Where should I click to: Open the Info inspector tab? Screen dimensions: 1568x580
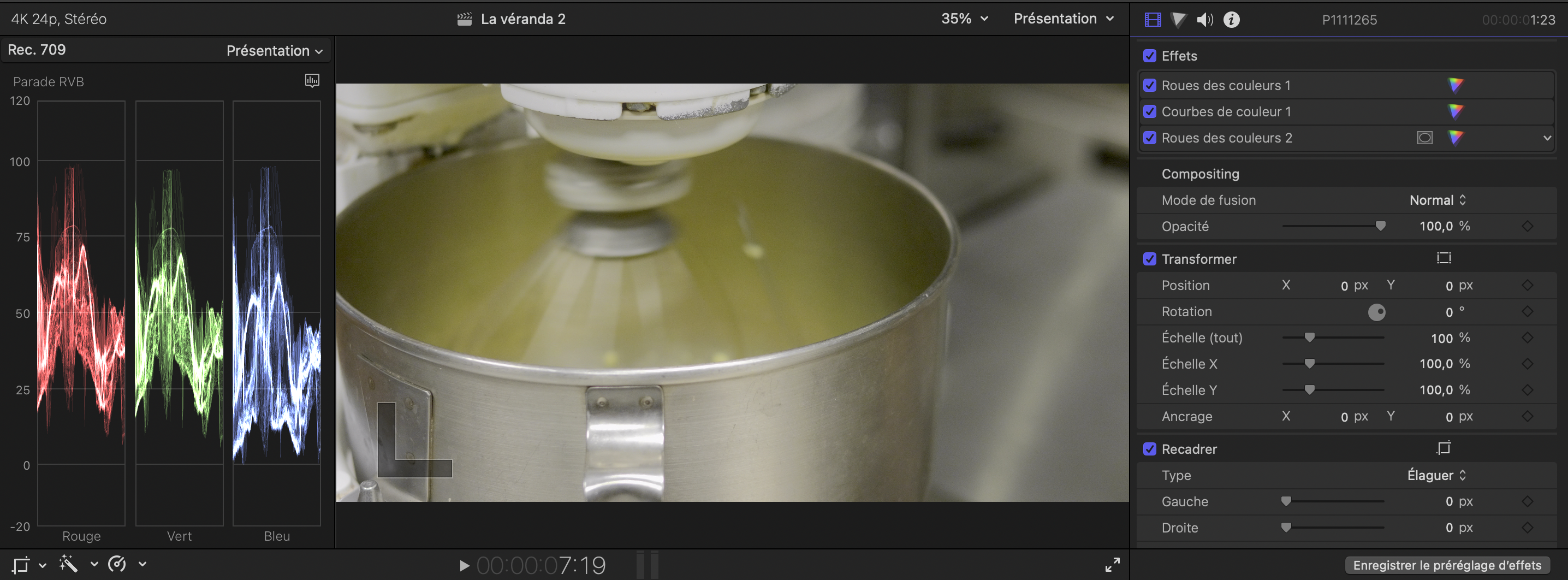[1231, 20]
